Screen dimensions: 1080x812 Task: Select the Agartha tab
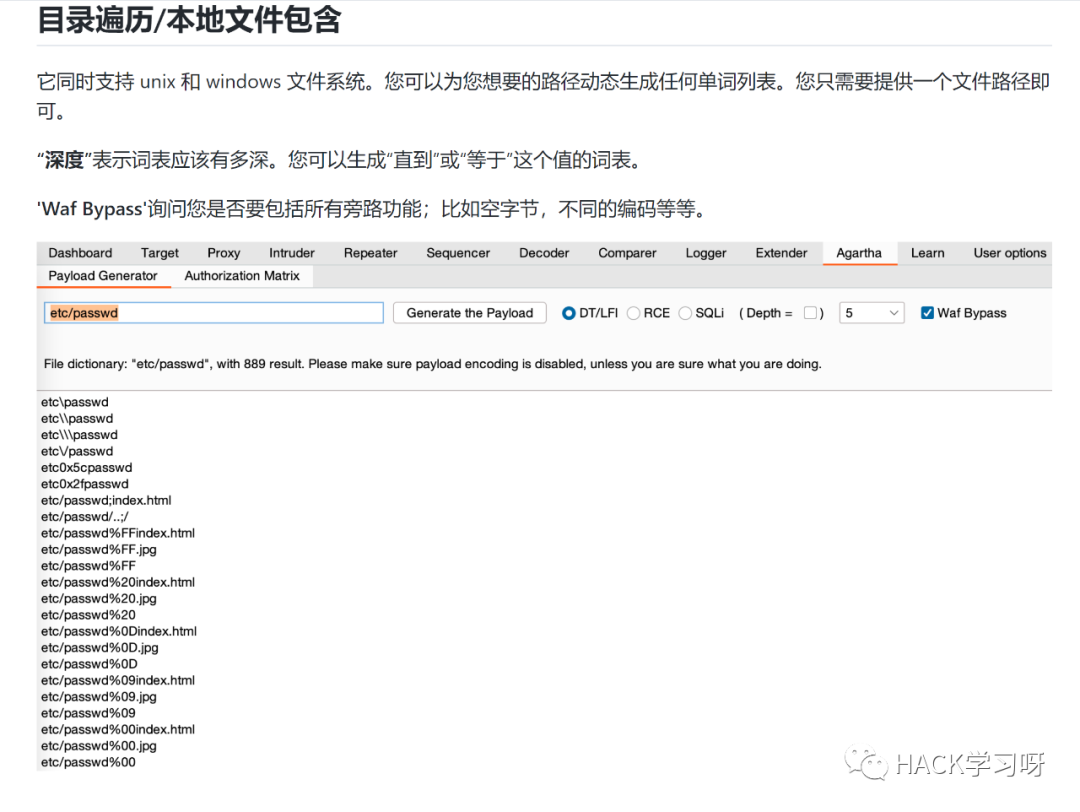pos(859,253)
